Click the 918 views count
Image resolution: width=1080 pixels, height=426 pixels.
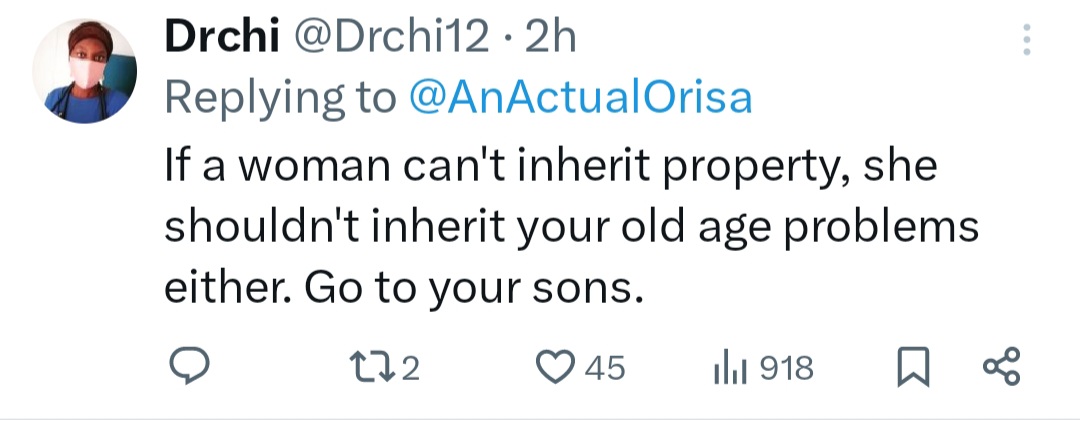(787, 370)
